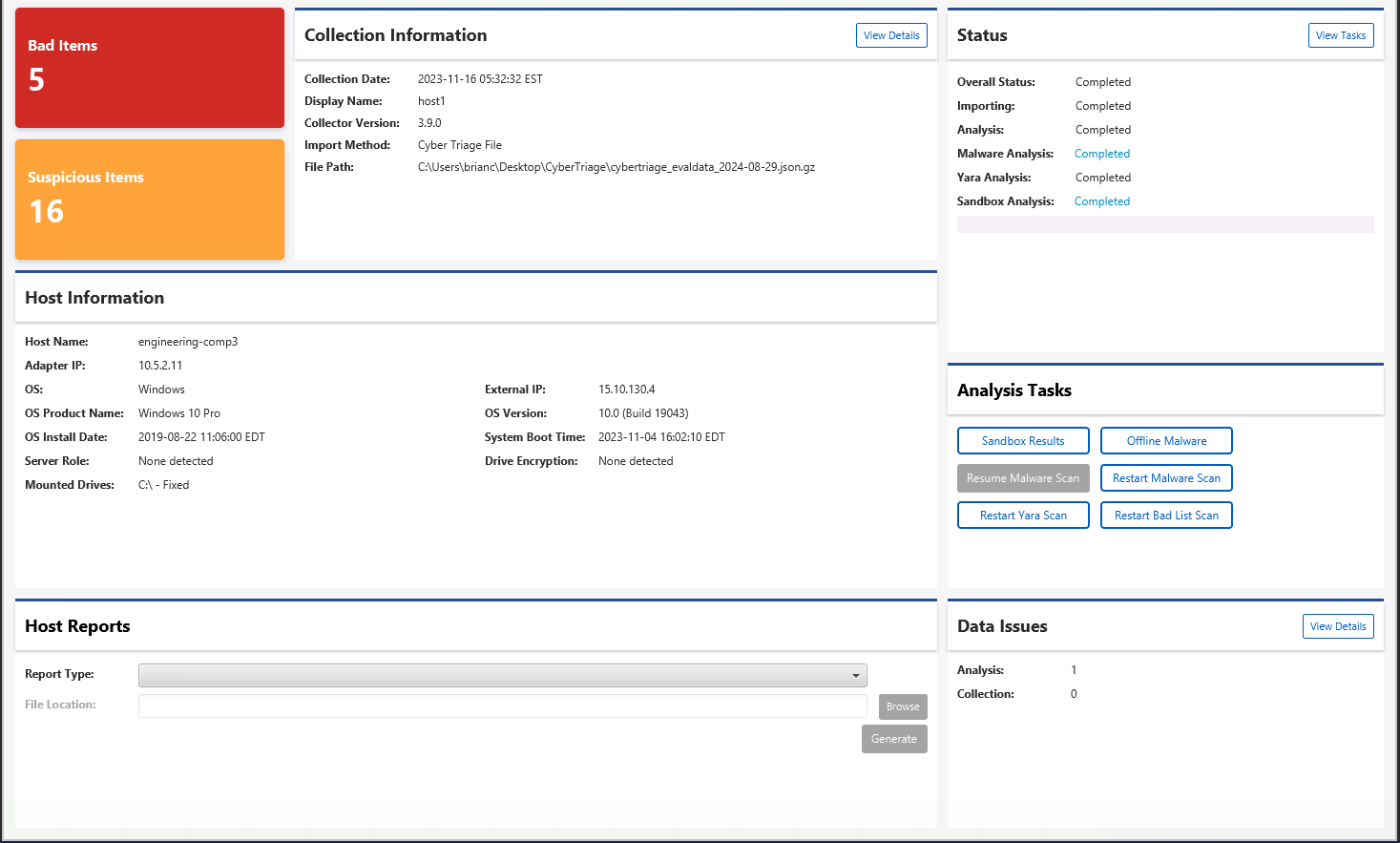
Task: Select OS version 10.0 (Build 19043)
Action: 643,413
